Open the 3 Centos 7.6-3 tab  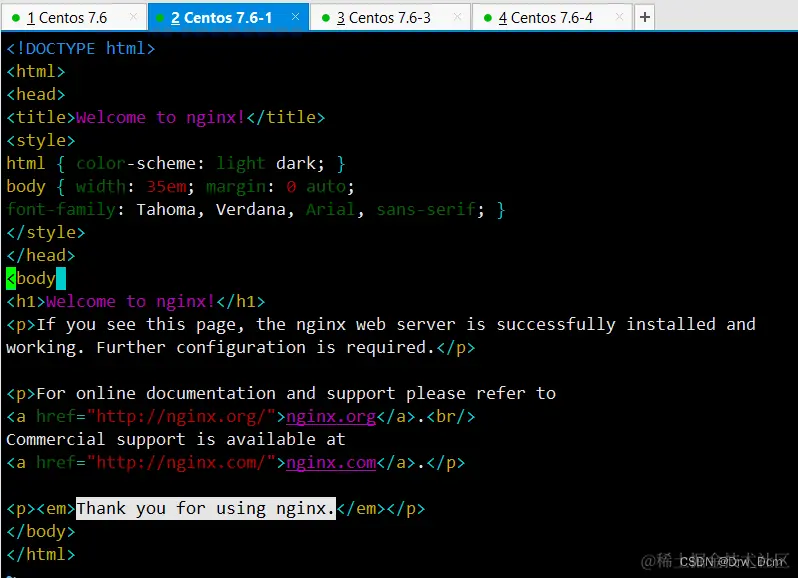pos(390,18)
